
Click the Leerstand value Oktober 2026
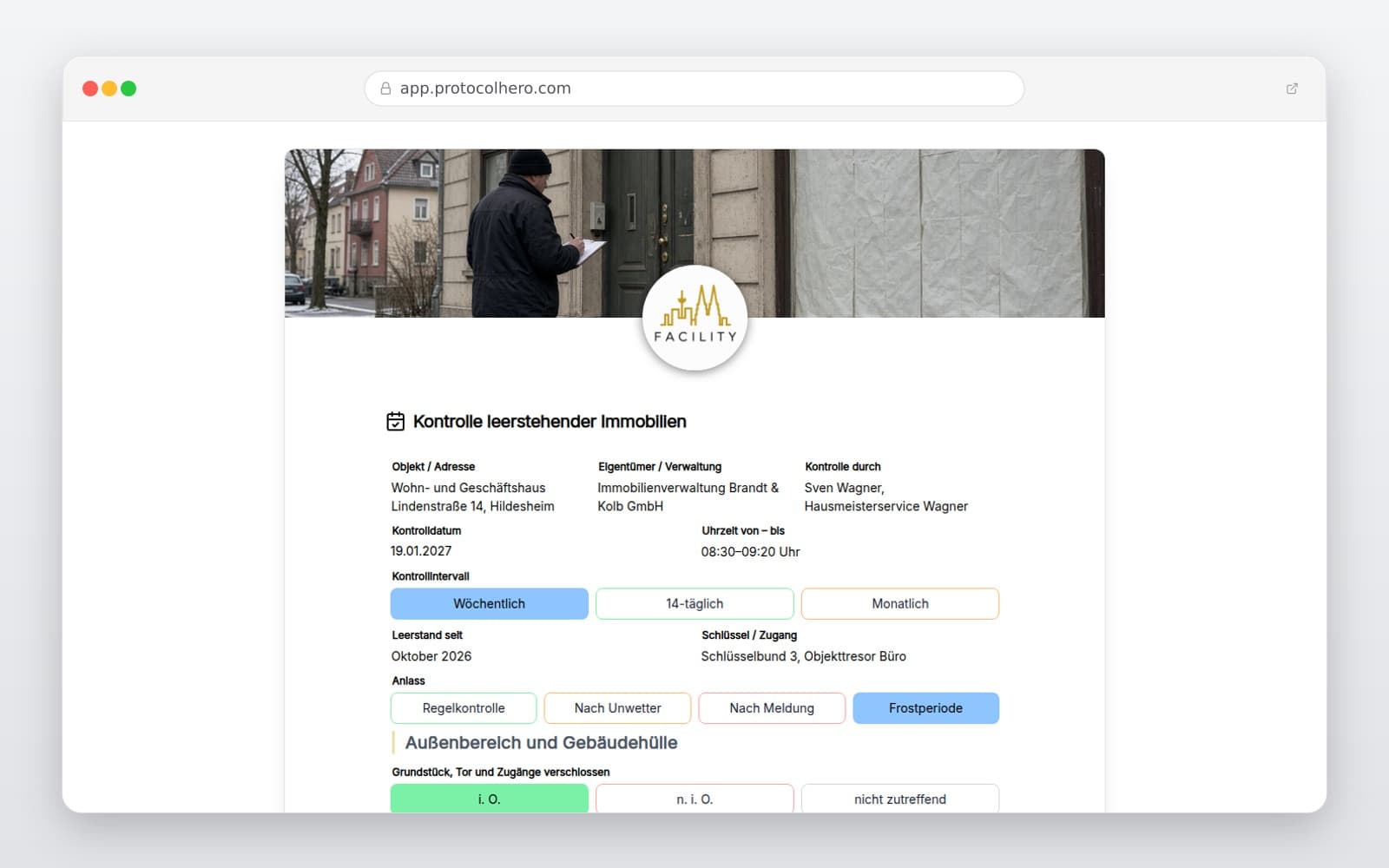tap(431, 656)
